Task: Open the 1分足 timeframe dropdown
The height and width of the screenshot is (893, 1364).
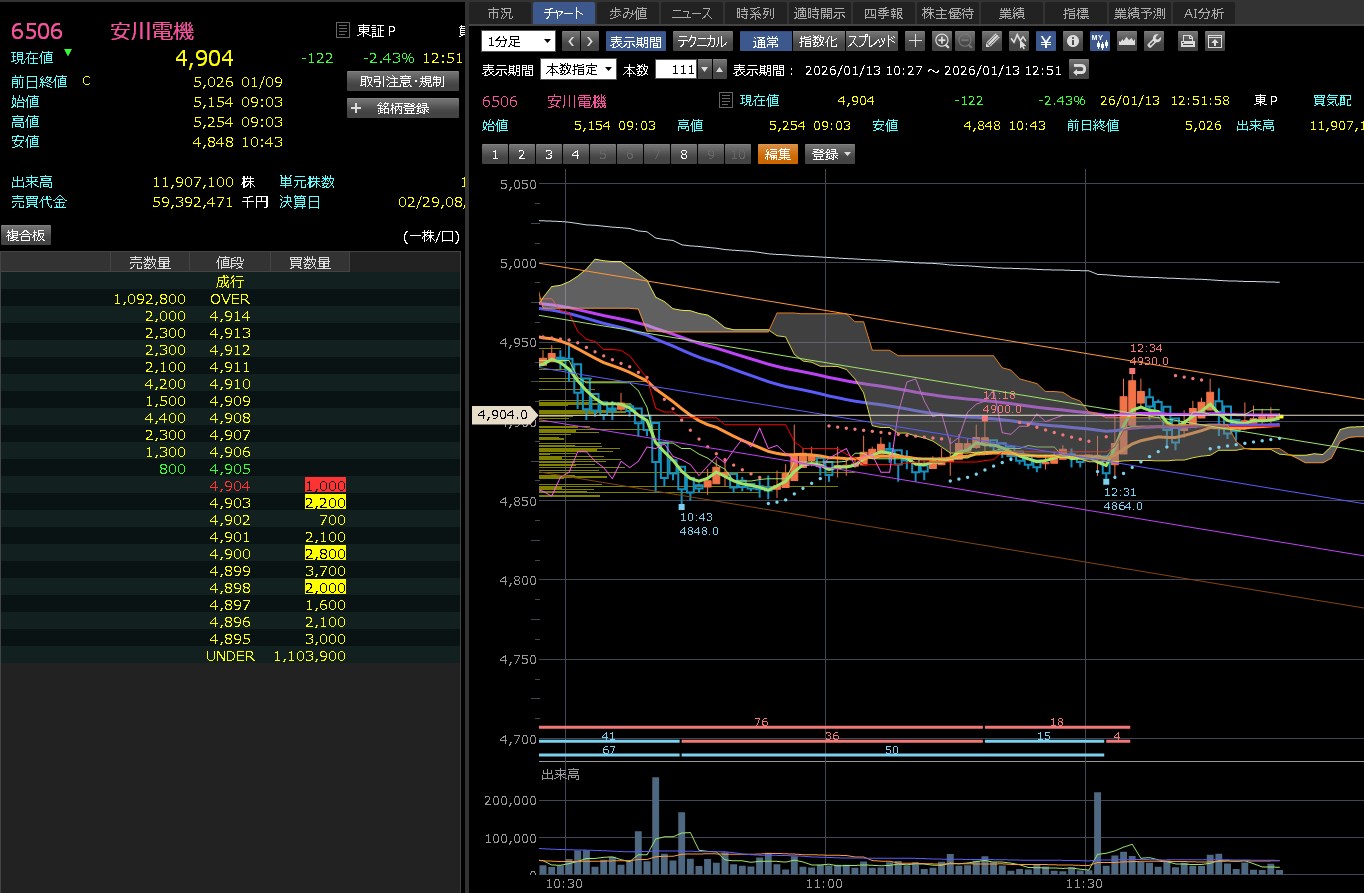Action: click(x=518, y=41)
